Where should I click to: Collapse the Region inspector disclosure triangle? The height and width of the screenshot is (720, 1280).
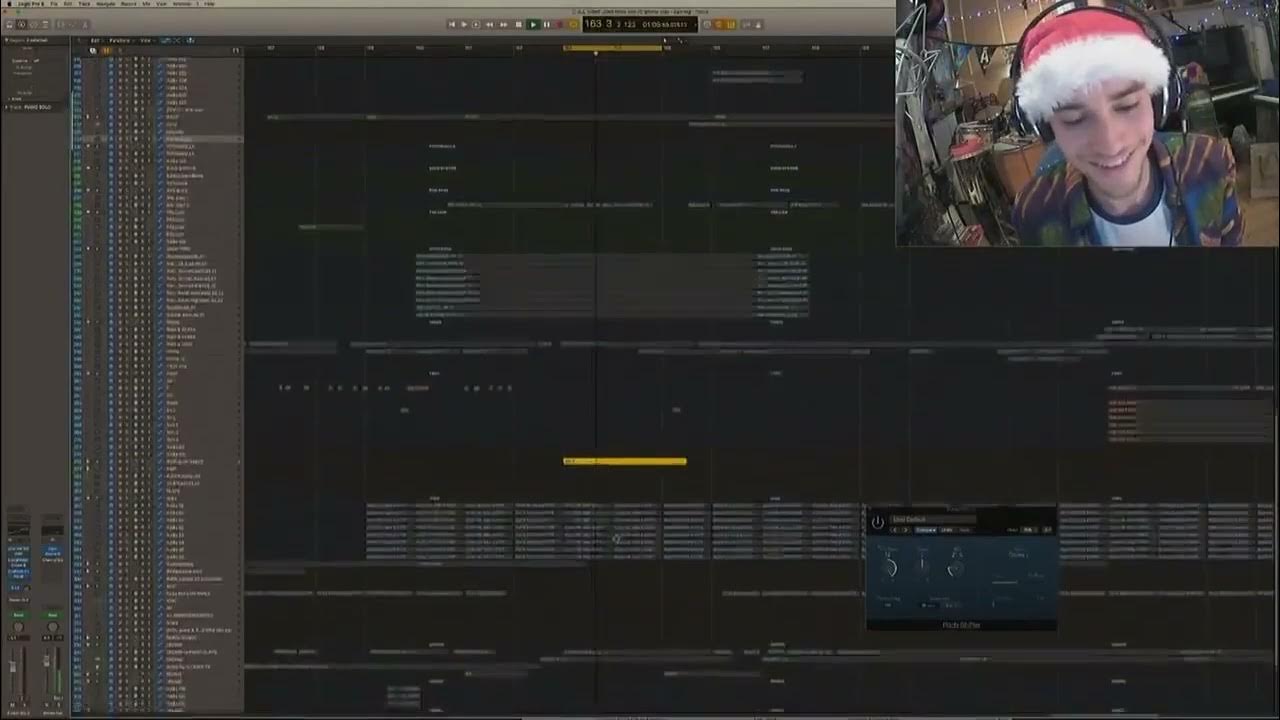tap(7, 40)
